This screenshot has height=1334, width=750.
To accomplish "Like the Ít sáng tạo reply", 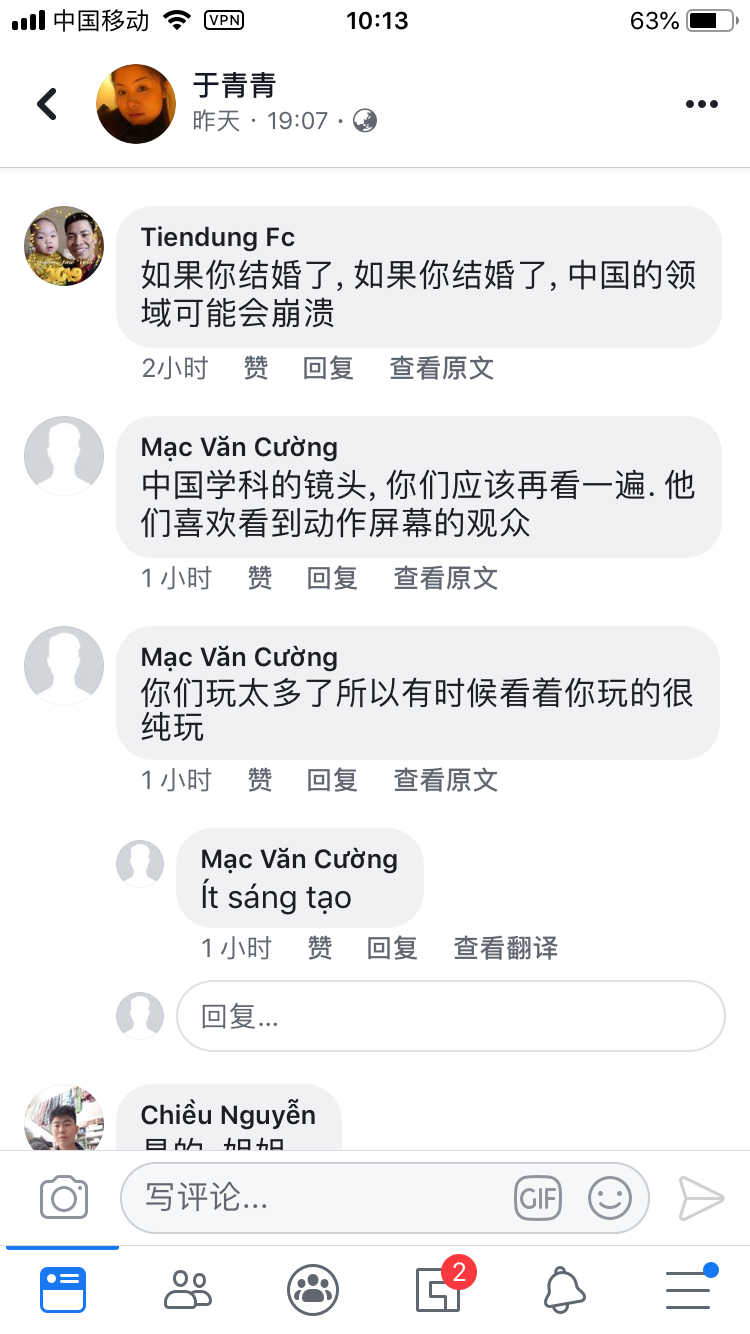I will (320, 948).
